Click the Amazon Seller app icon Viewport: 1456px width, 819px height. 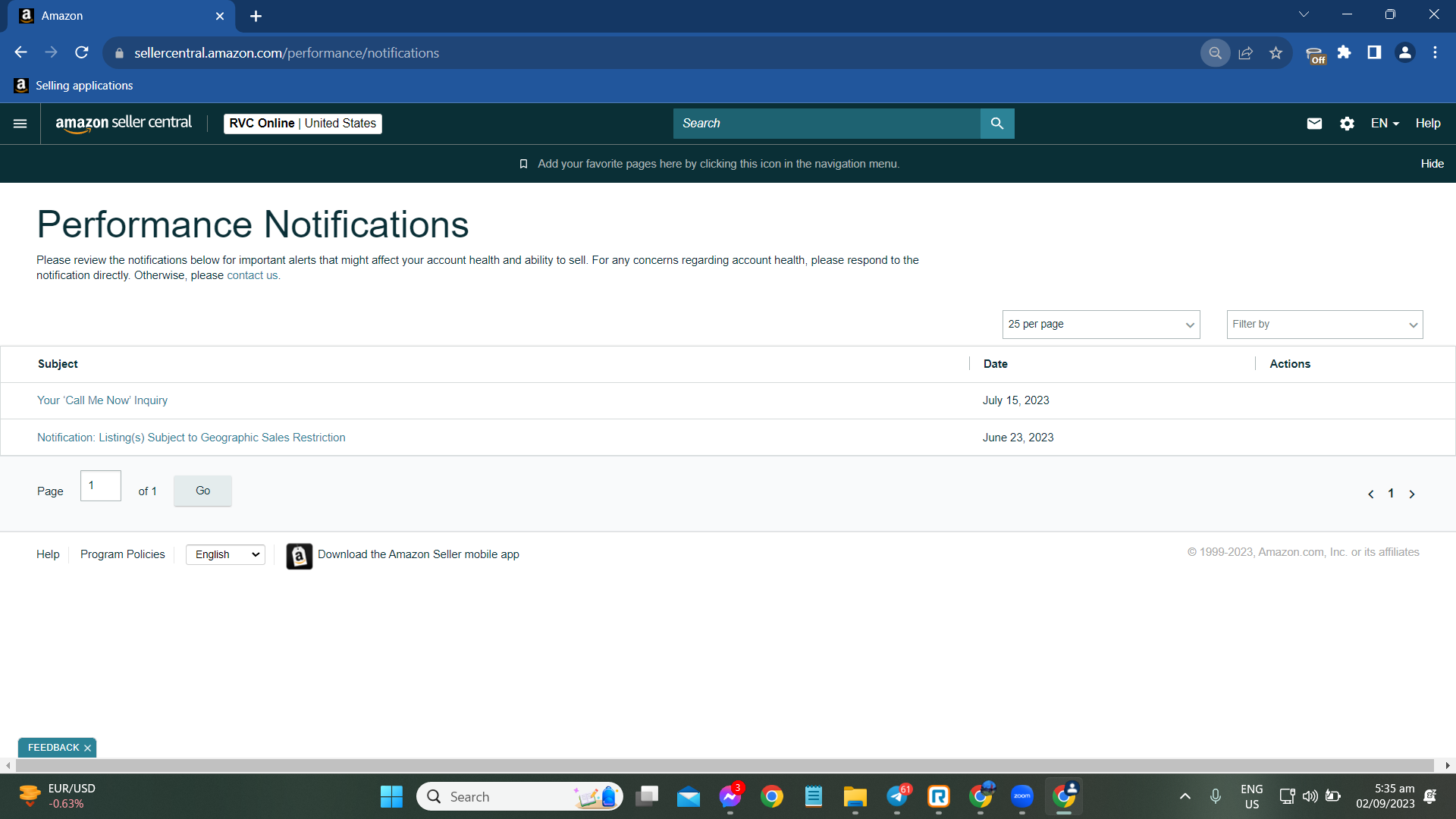[299, 556]
